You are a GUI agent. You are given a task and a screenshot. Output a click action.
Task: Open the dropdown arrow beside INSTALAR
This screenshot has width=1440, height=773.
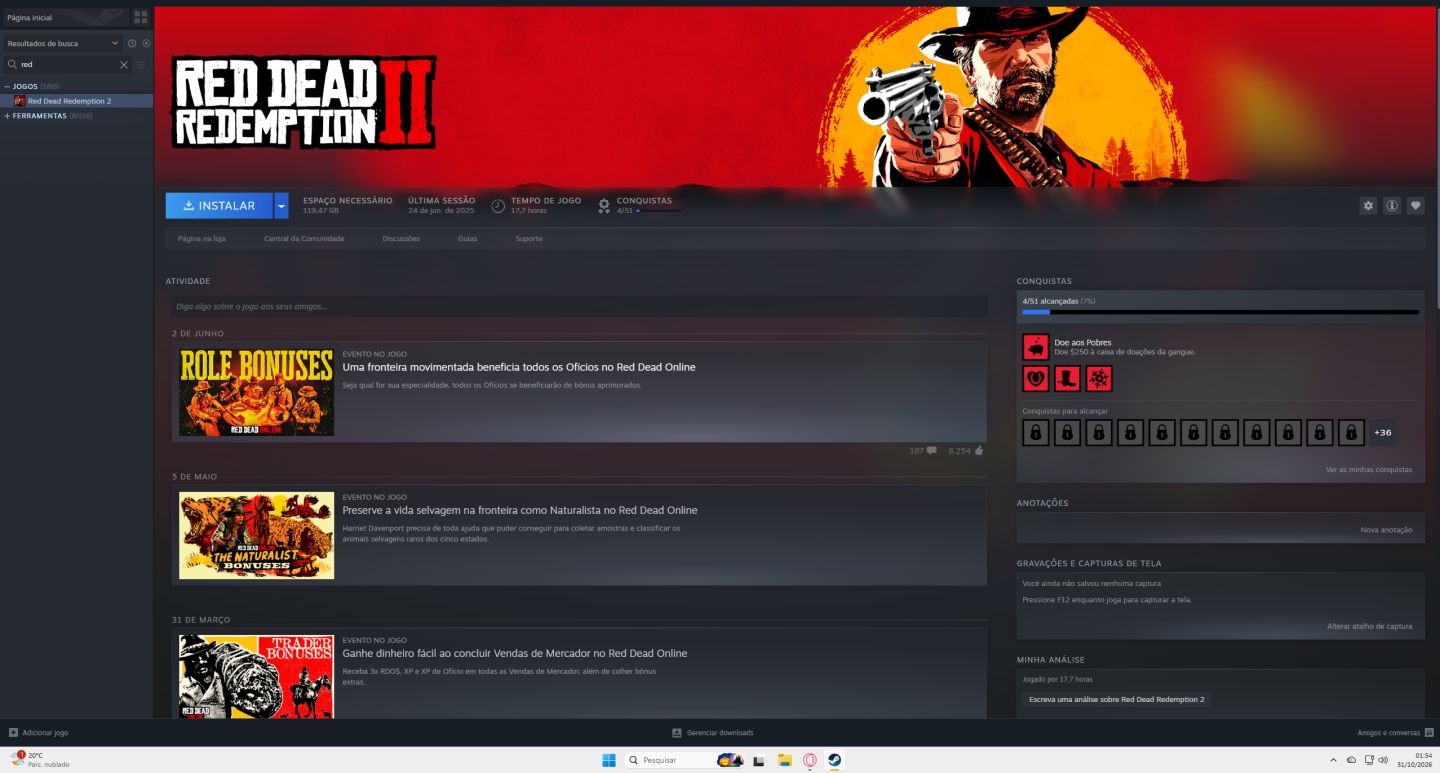coord(282,206)
